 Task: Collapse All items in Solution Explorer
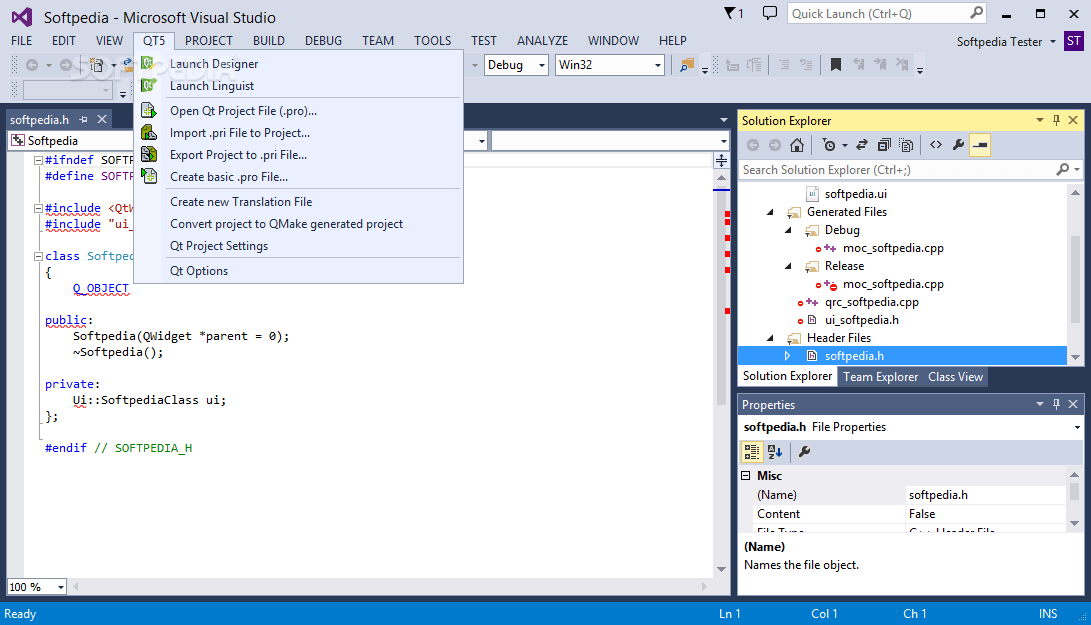click(883, 144)
